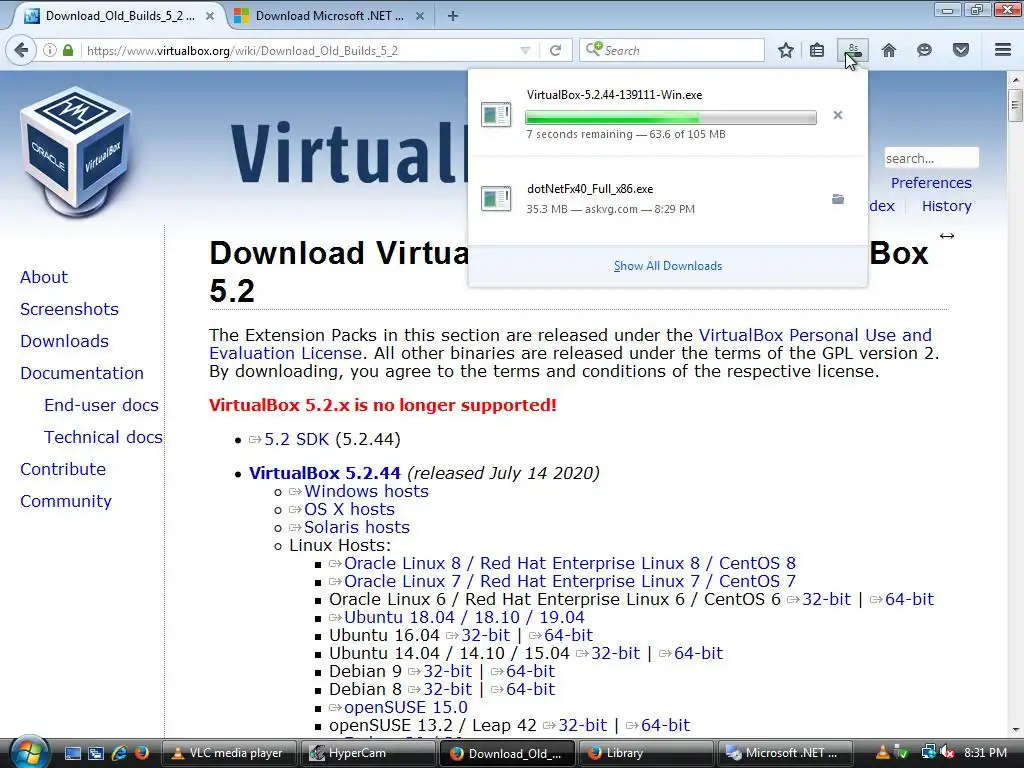Open the Windows Start orb
Viewport: 1024px width, 768px height.
[29, 752]
